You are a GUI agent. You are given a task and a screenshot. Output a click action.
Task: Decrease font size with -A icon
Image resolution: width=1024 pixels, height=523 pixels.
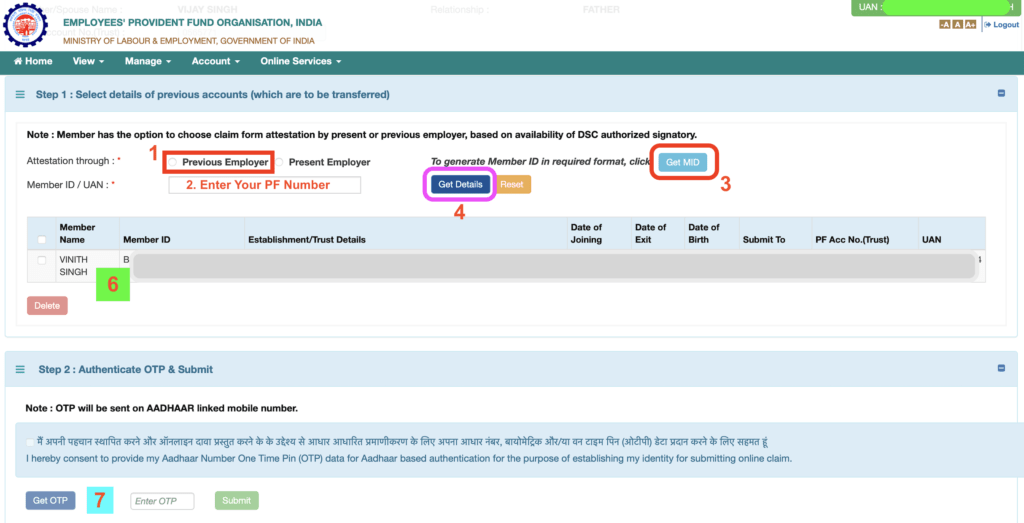click(944, 25)
